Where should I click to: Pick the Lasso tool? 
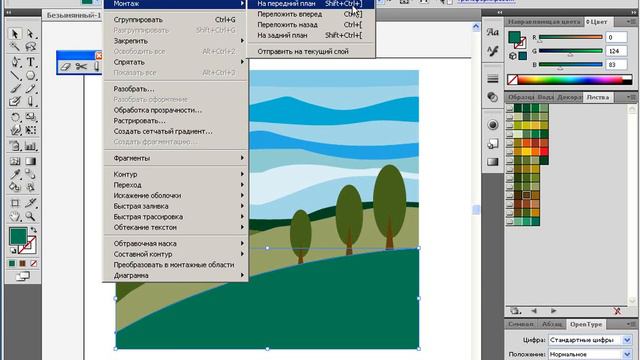(30, 47)
